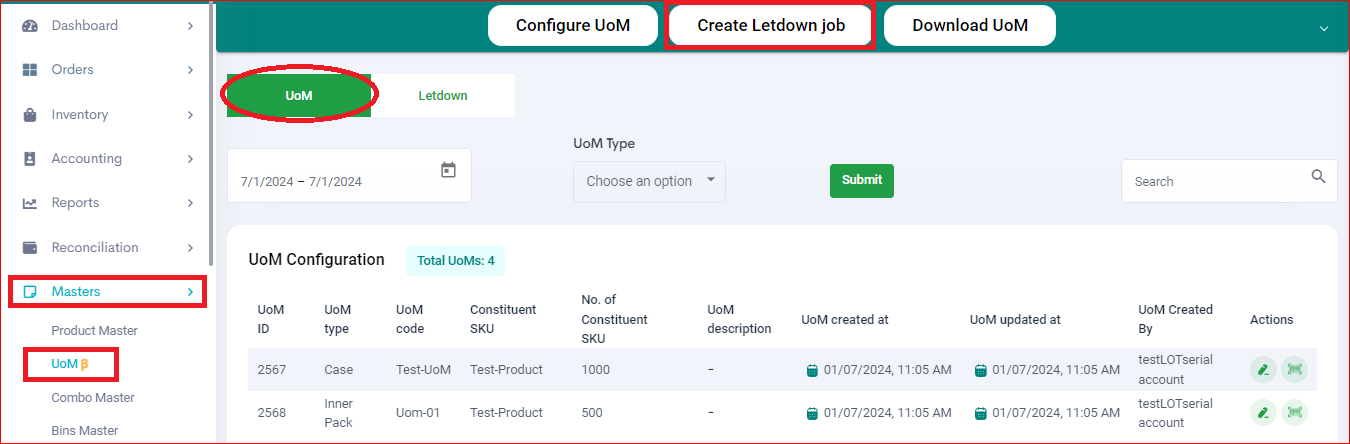Open the date range calendar icon
The image size is (1350, 444).
tap(448, 170)
